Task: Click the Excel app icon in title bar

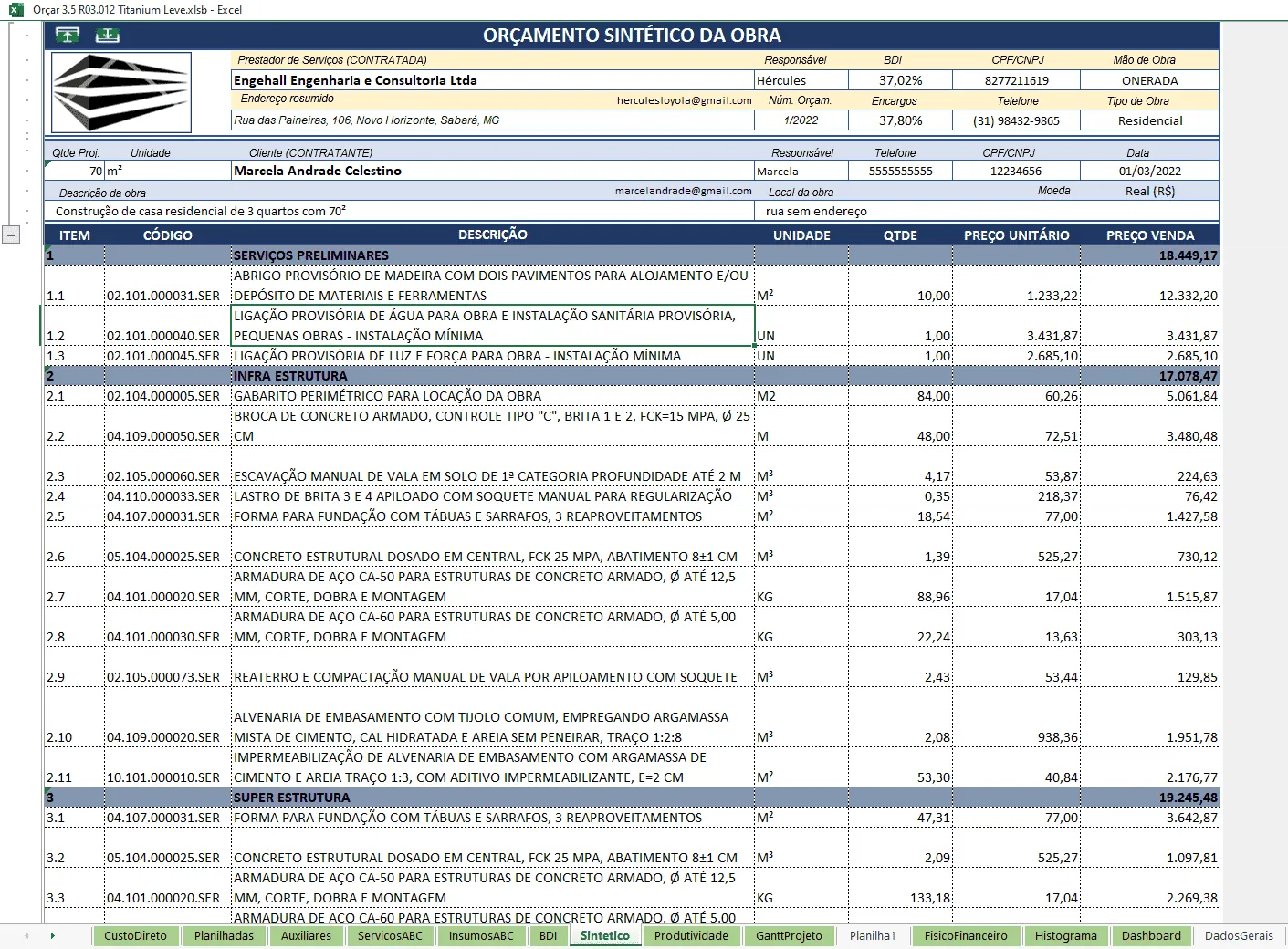Action: click(x=16, y=9)
